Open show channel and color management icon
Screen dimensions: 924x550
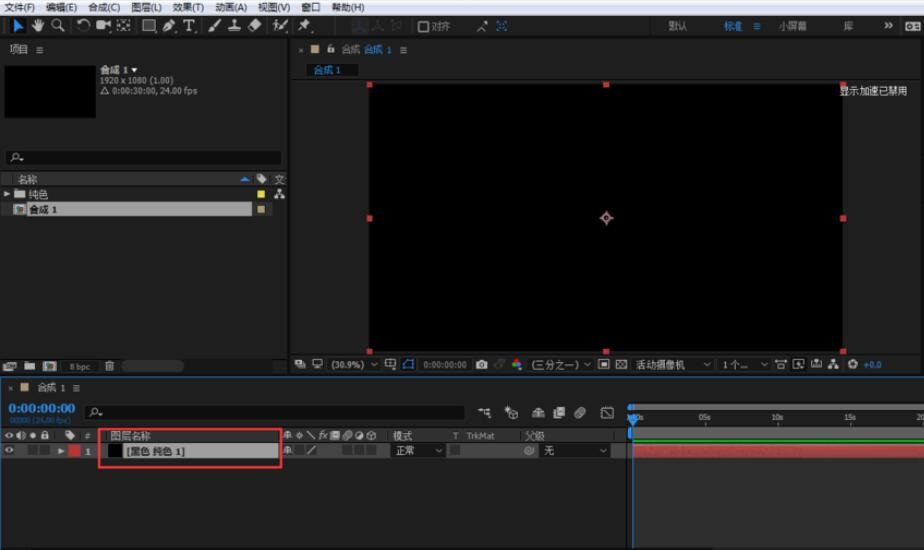coord(517,364)
